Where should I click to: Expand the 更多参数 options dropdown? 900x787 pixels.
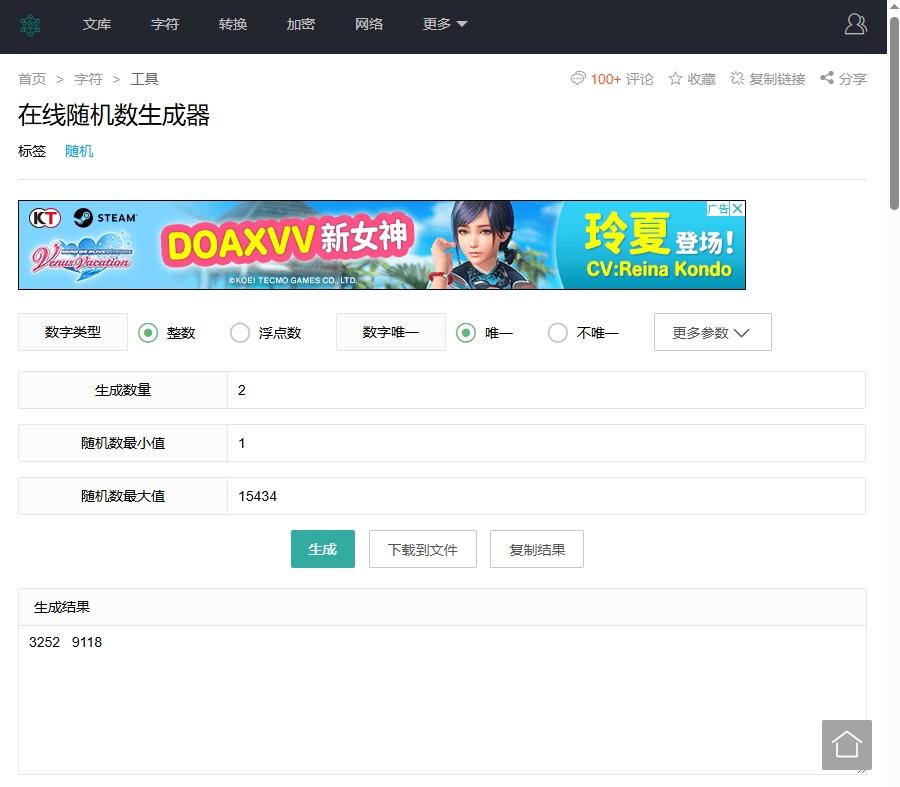point(712,333)
